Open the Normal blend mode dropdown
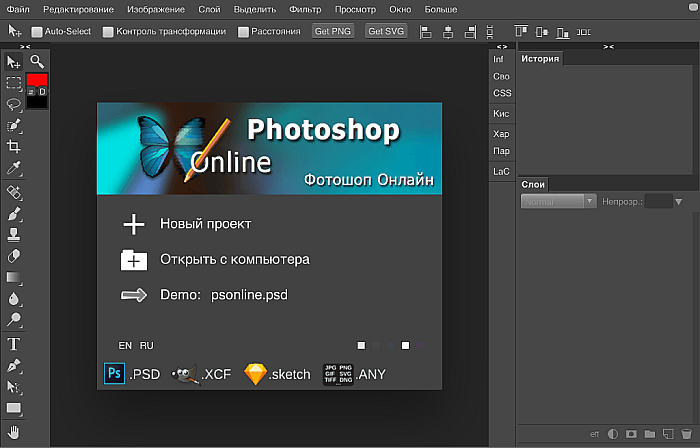The width and height of the screenshot is (700, 448). 558,202
